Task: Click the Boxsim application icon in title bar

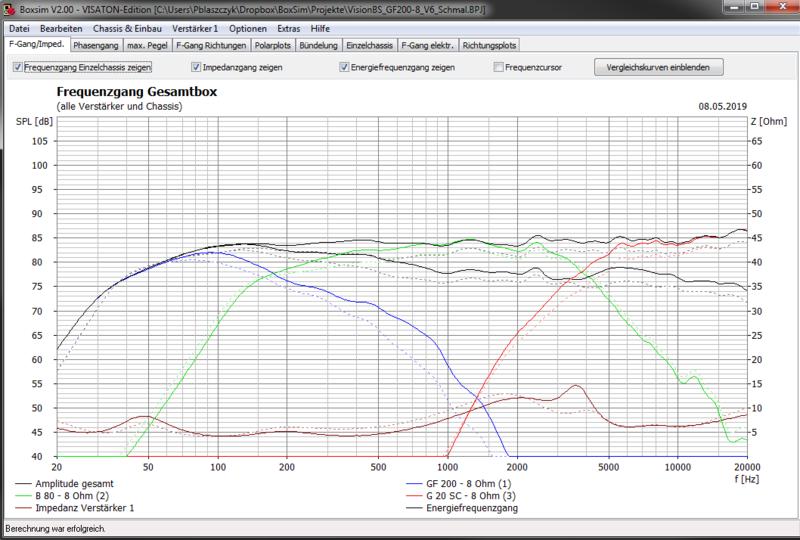Action: [x=9, y=9]
